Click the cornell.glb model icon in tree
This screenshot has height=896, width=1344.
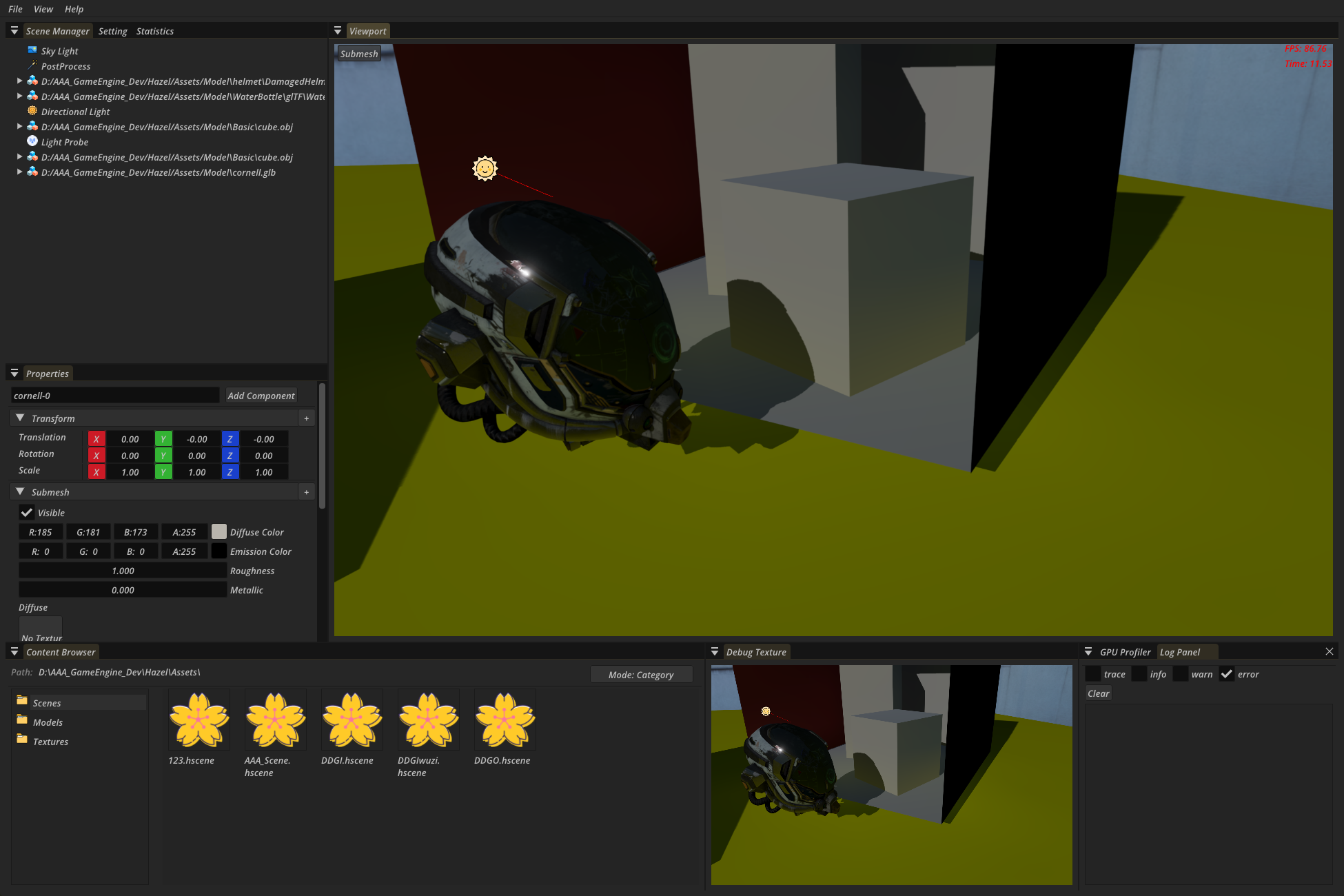(x=32, y=172)
